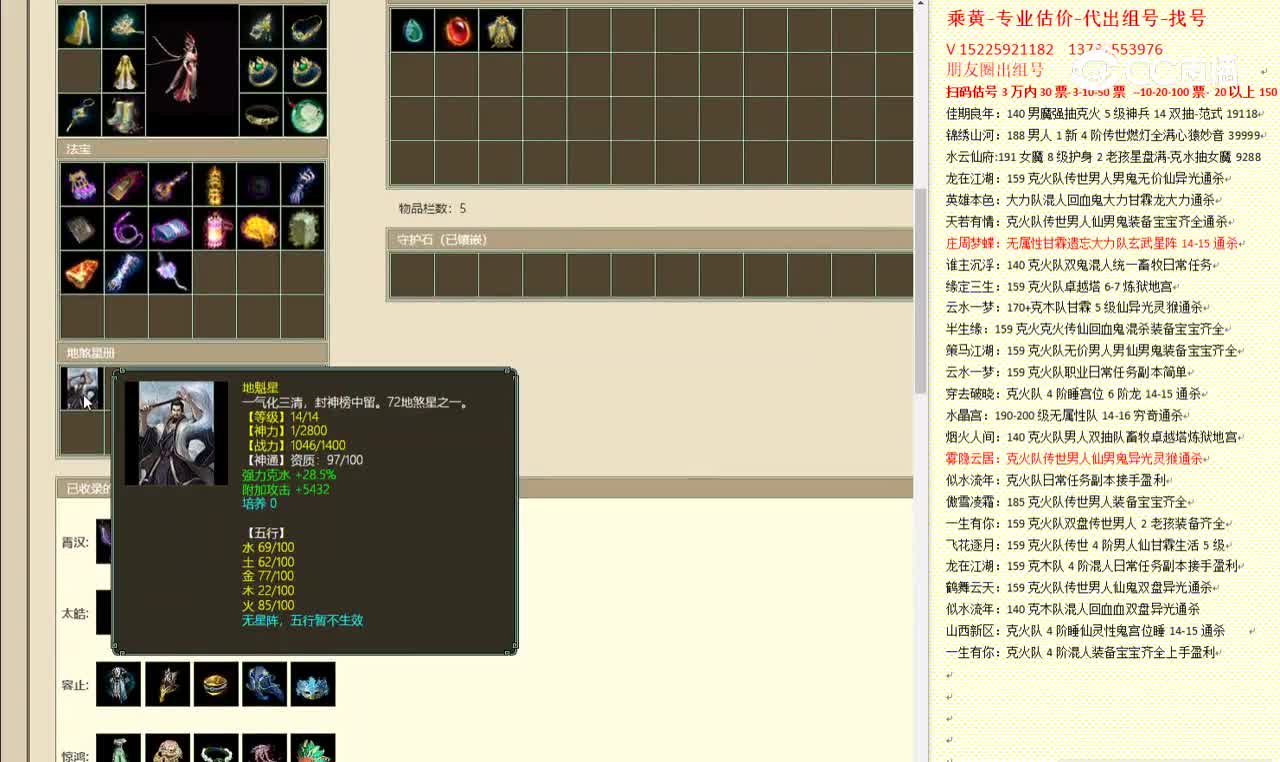Click the lute-shaped treasure in 法宝
This screenshot has height=762, width=1280.
point(170,185)
